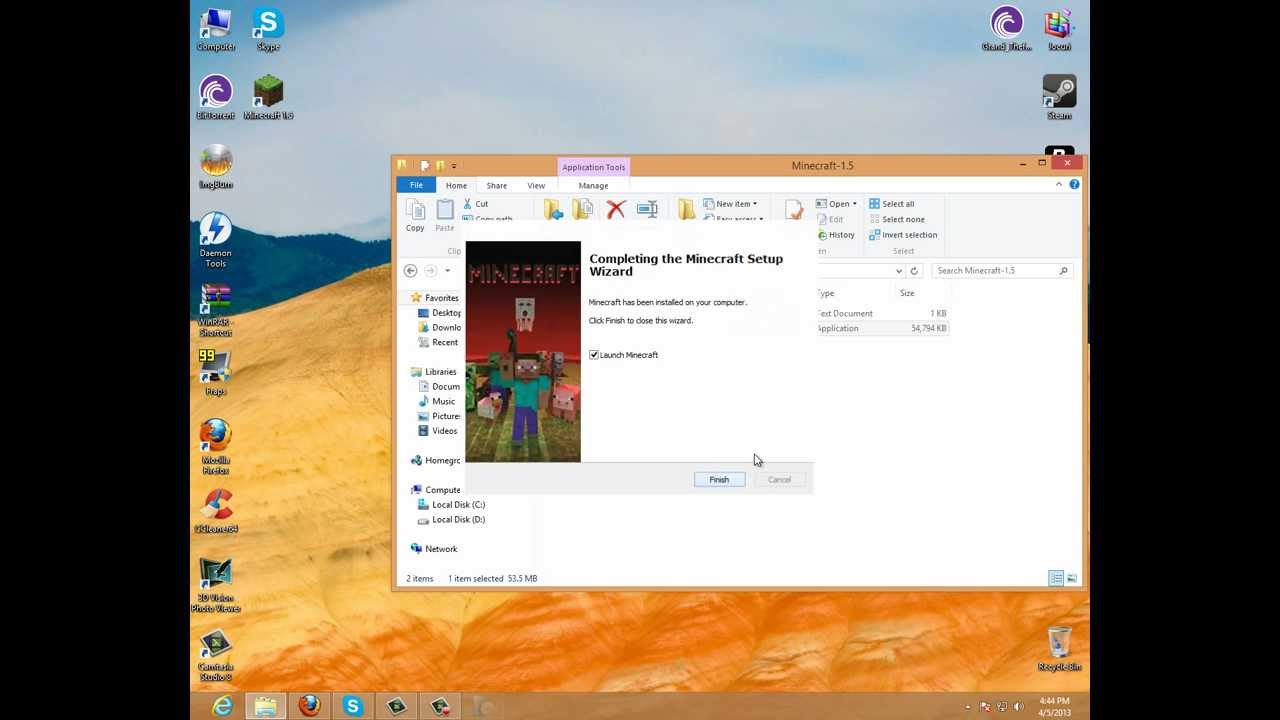
Task: Click the CCleaner desktop icon
Action: point(216,511)
